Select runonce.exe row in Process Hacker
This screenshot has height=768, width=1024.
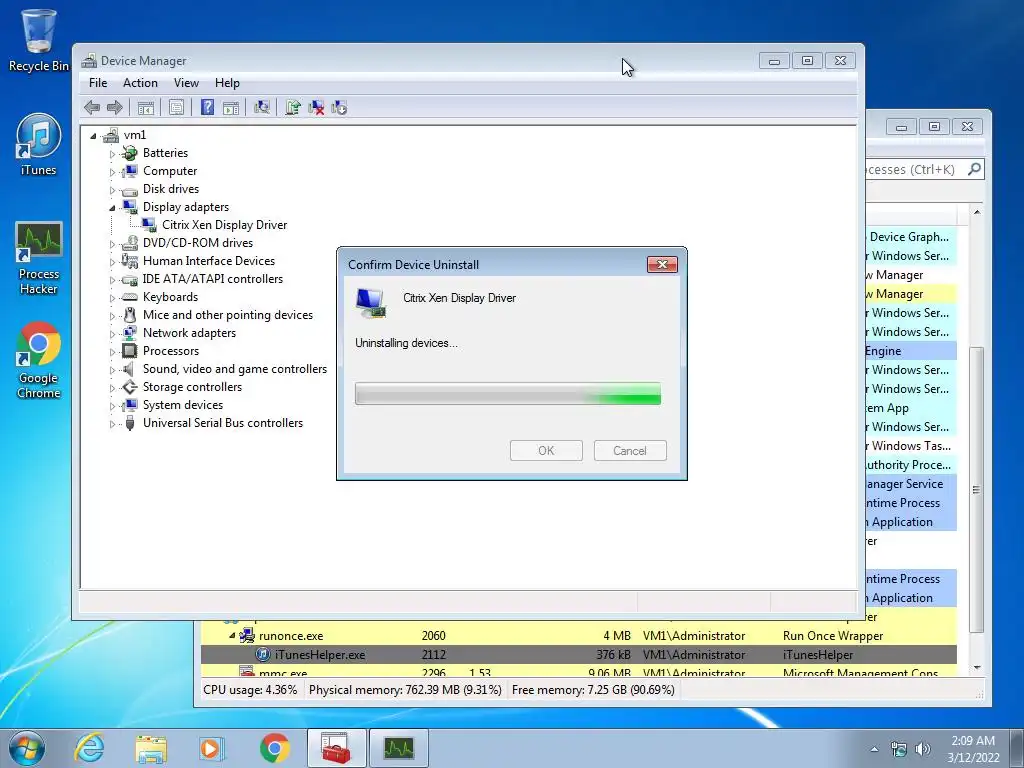pos(579,635)
